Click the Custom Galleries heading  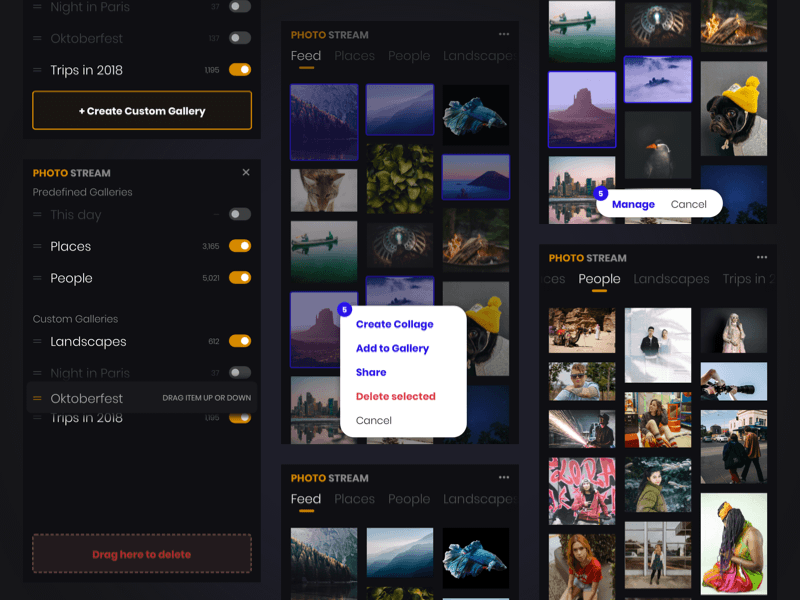76,319
